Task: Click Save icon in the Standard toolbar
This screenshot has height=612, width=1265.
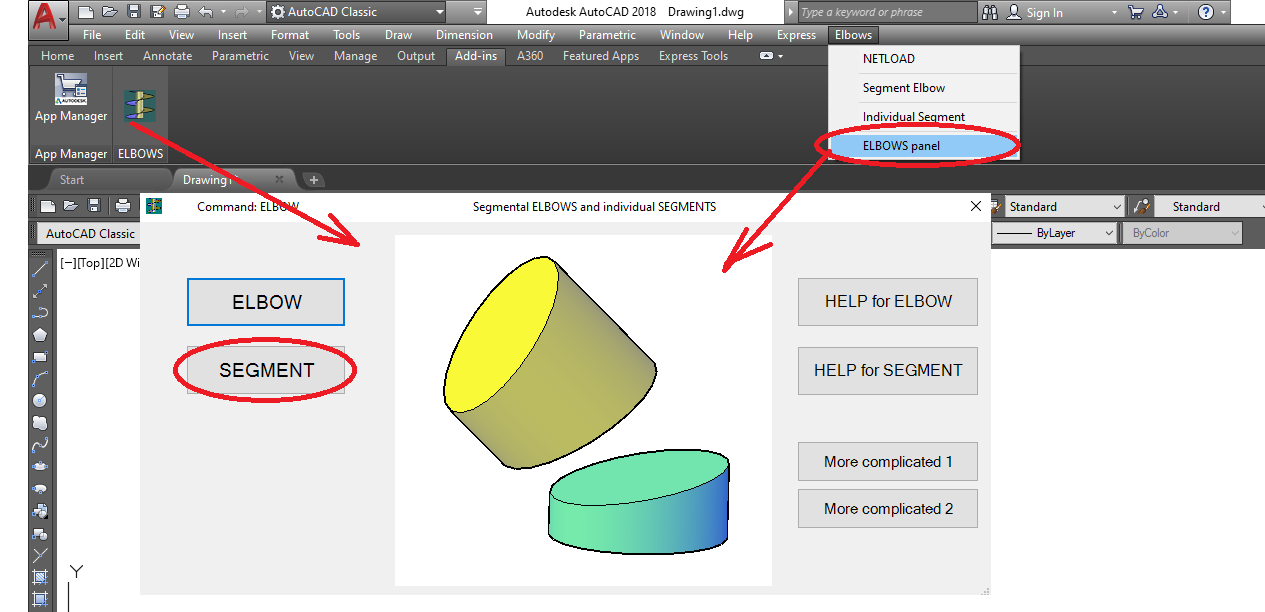Action: tap(94, 206)
